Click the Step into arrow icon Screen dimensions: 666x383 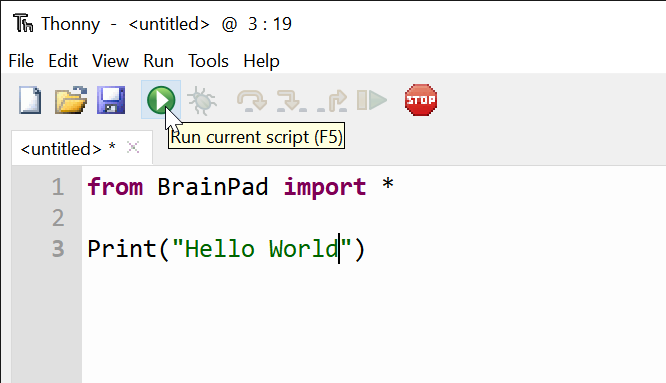(291, 101)
